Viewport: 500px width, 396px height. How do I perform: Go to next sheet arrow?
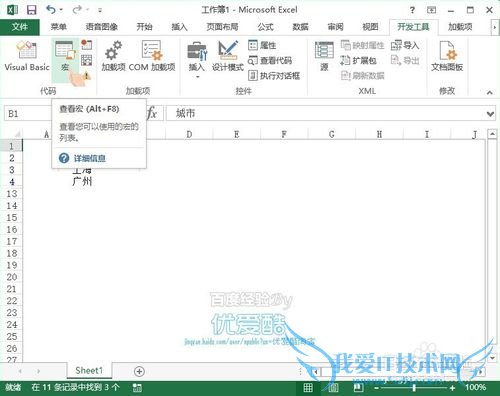pos(38,371)
